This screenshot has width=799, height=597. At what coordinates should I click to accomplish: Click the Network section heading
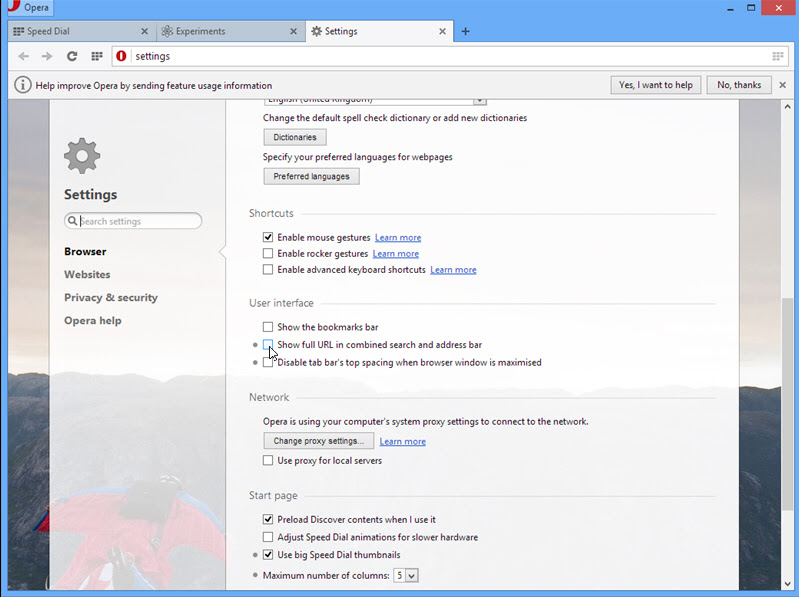click(x=269, y=397)
